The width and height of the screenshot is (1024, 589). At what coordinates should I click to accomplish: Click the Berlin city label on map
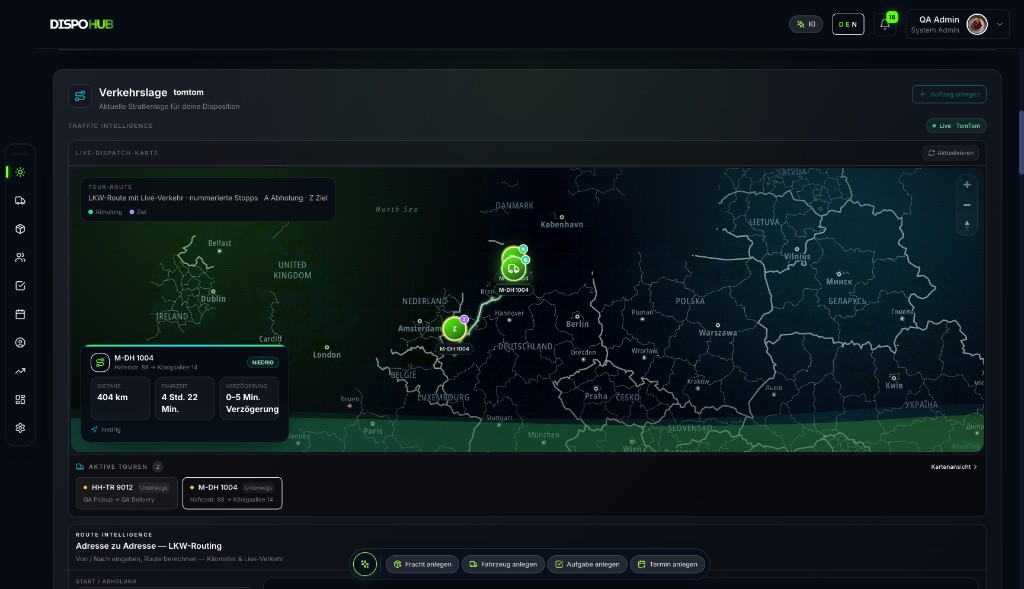point(577,324)
